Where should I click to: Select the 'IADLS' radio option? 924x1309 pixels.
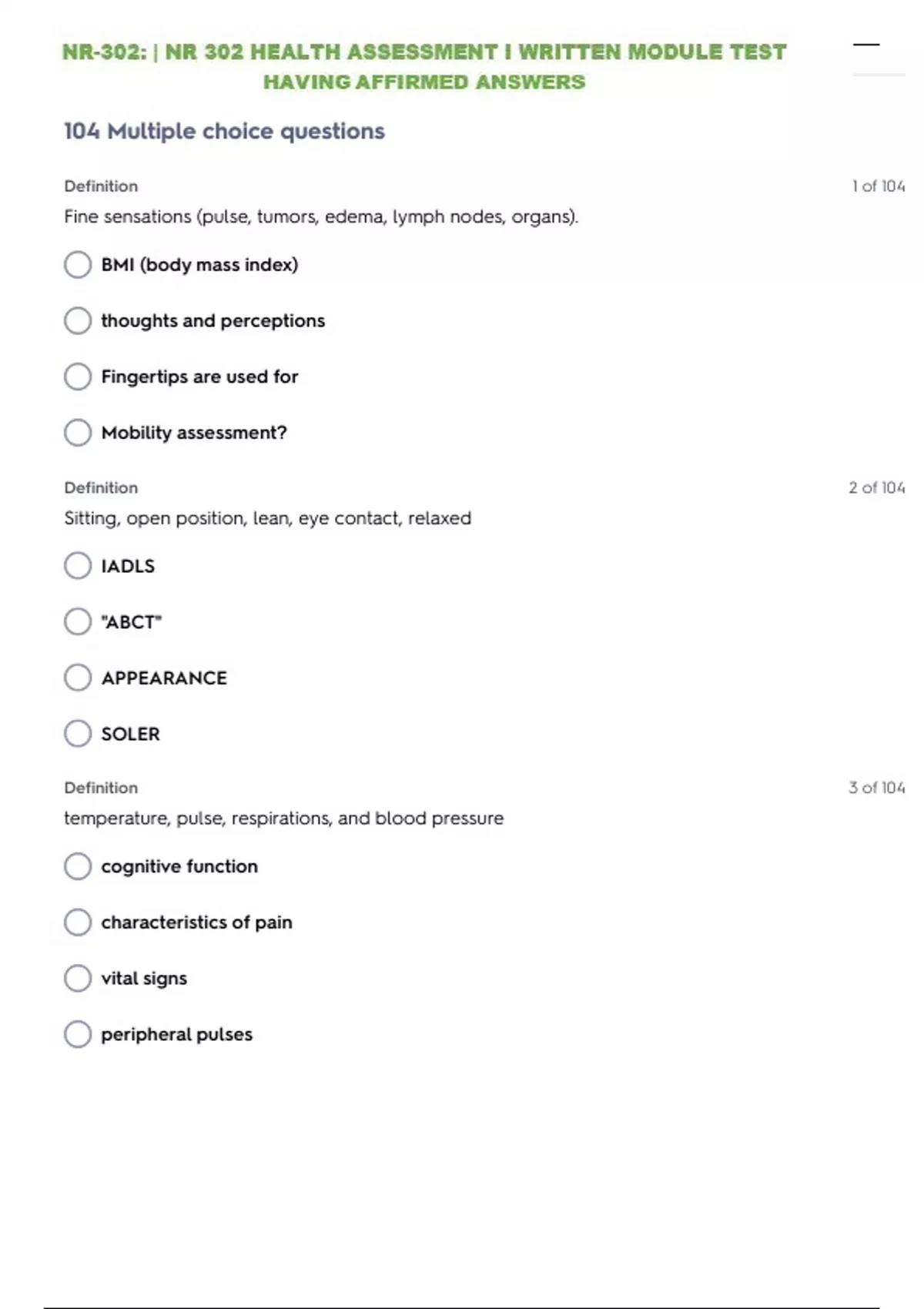point(78,566)
